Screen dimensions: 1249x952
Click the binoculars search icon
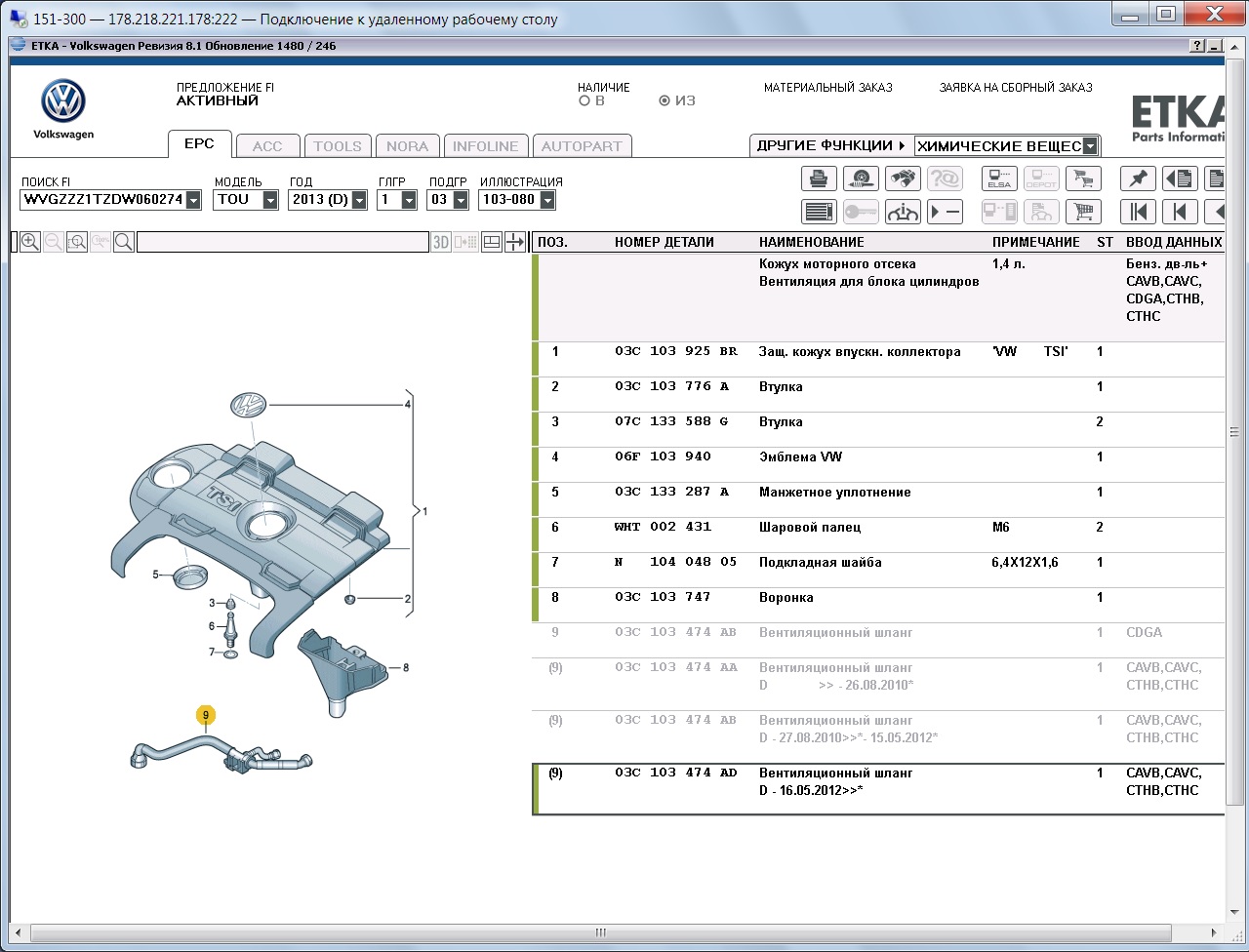pos(903,178)
